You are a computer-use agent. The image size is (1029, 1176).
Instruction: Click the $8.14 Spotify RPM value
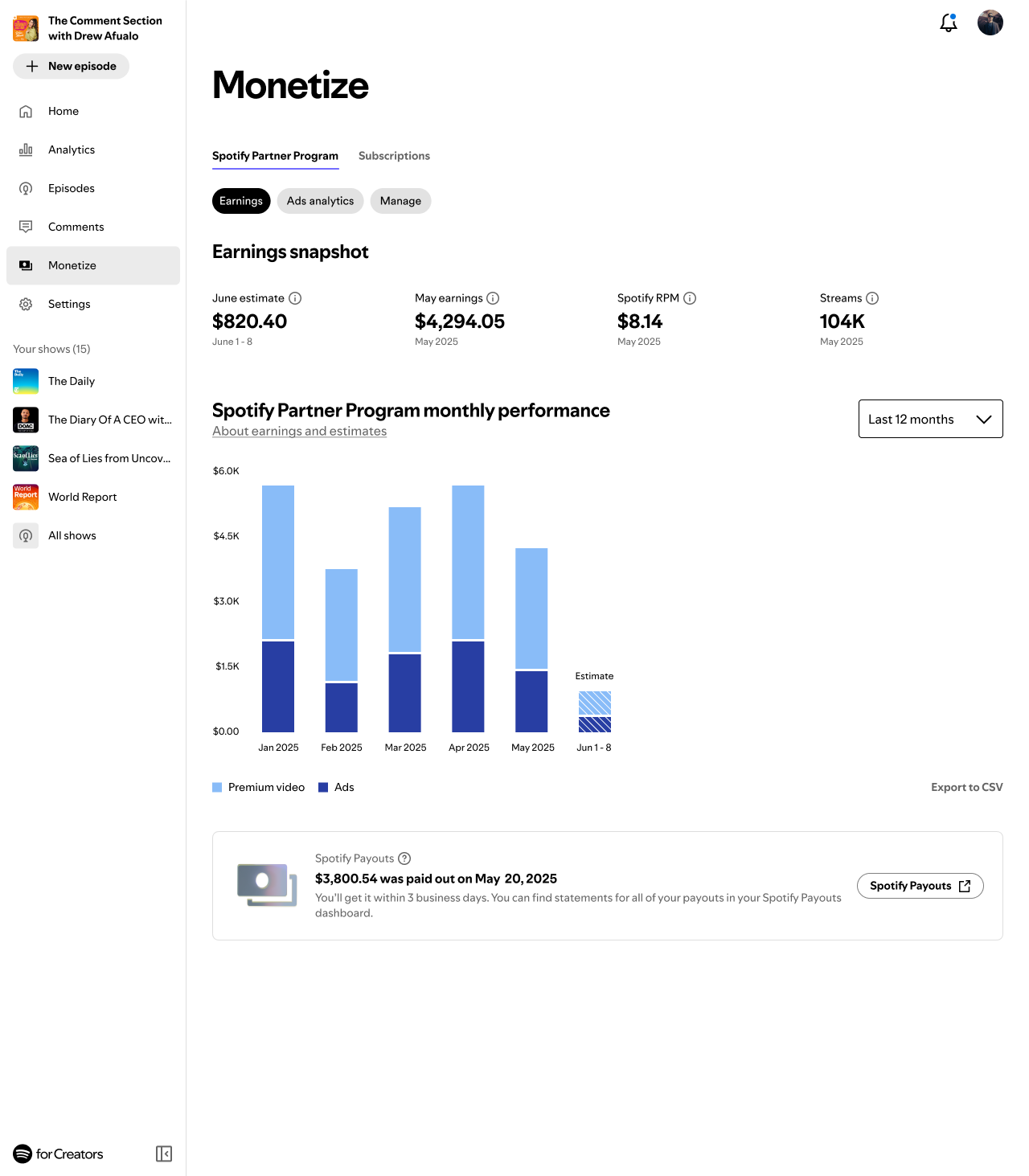tap(640, 322)
